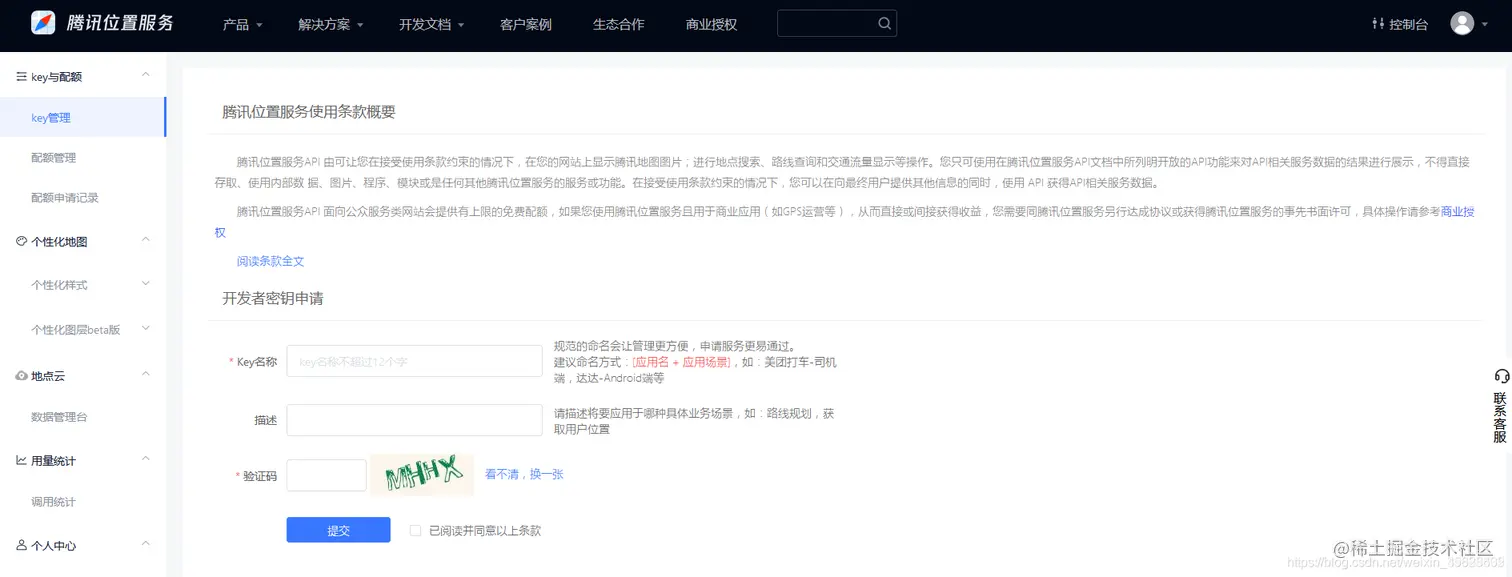
Task: Click the 联系客服 headset icon
Action: pyautogui.click(x=1501, y=376)
